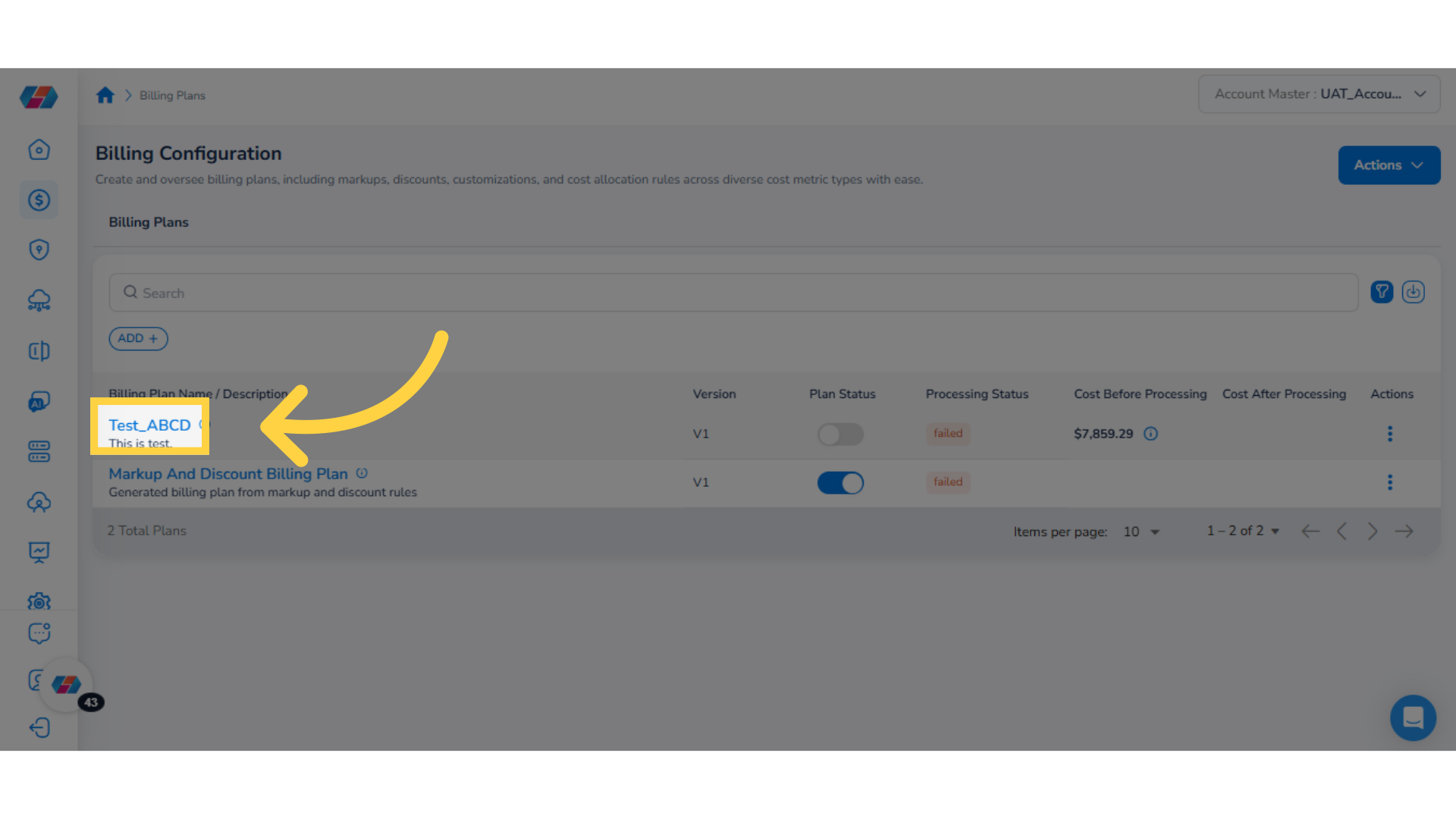Click V1 version of Test_ABCD row
This screenshot has height=819, width=1456.
(701, 434)
